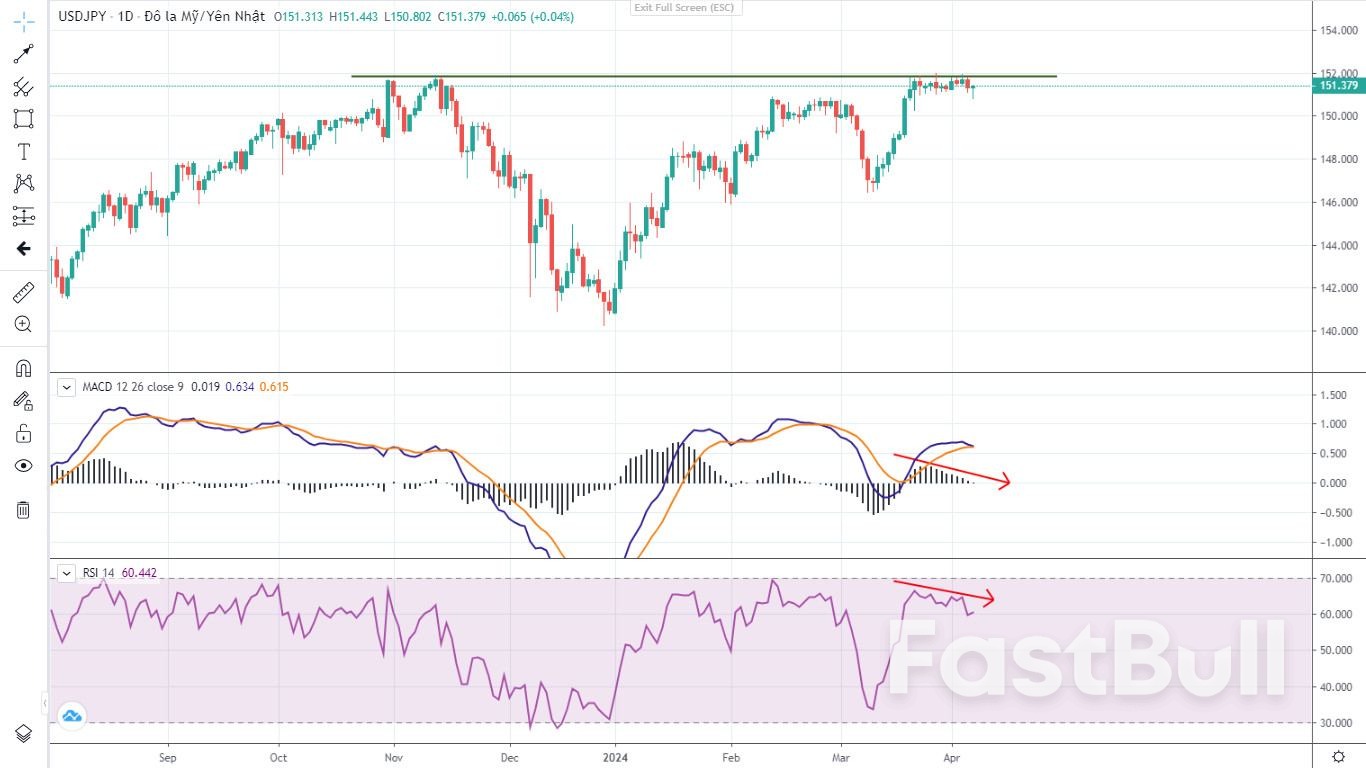Click the MACD value 0.634 in legend

tap(239, 387)
